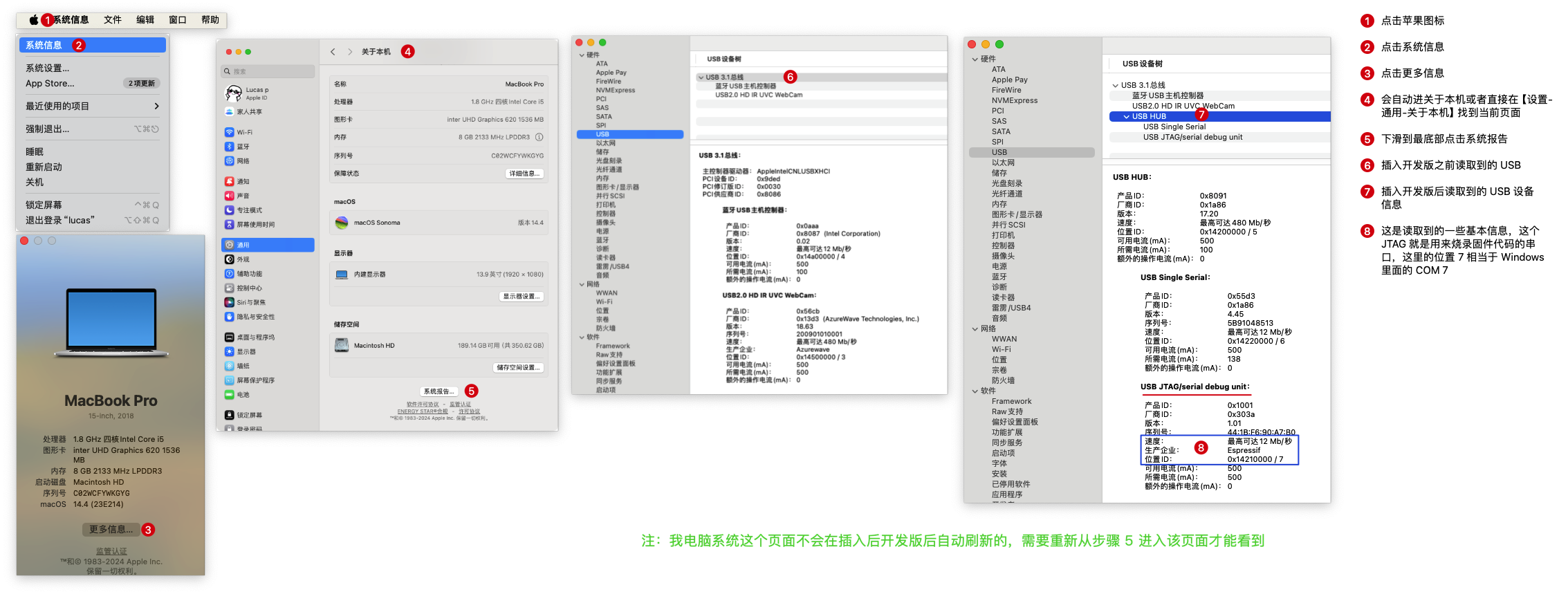The width and height of the screenshot is (1568, 594).
Task: Open Siri与聚焦 icon in Settings sidebar
Action: click(229, 302)
